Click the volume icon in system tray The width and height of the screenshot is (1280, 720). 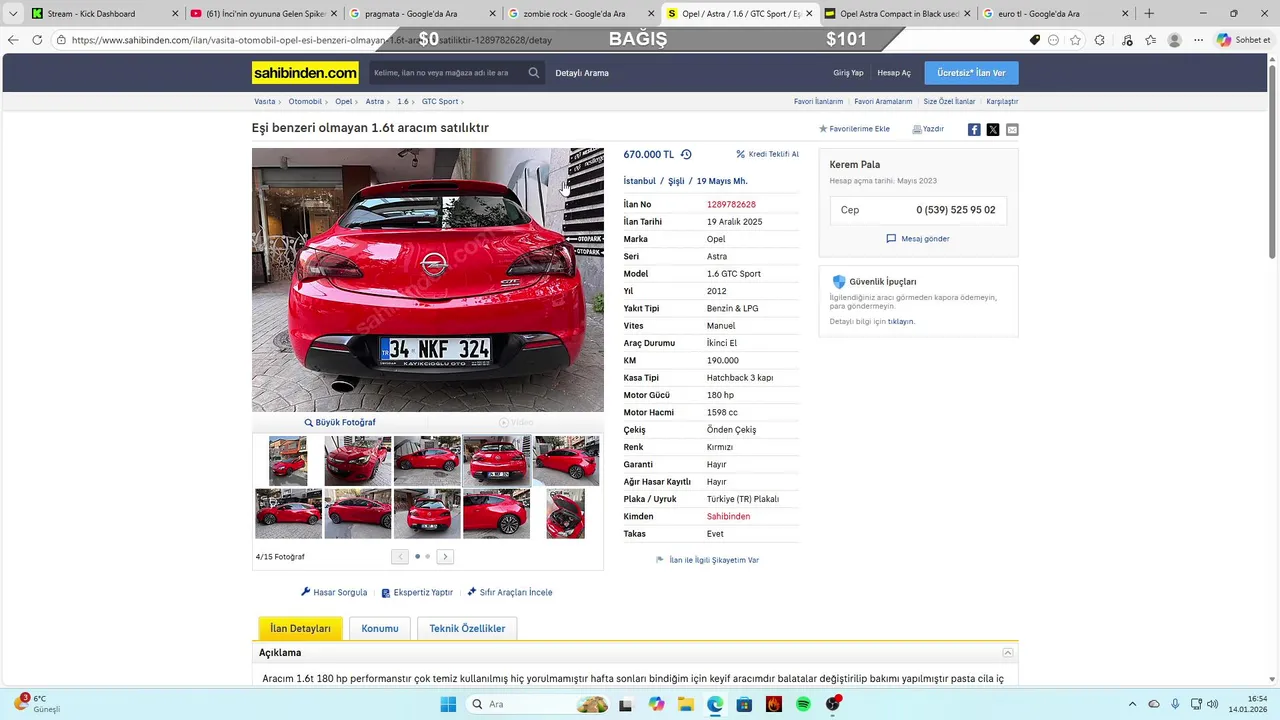1212,704
